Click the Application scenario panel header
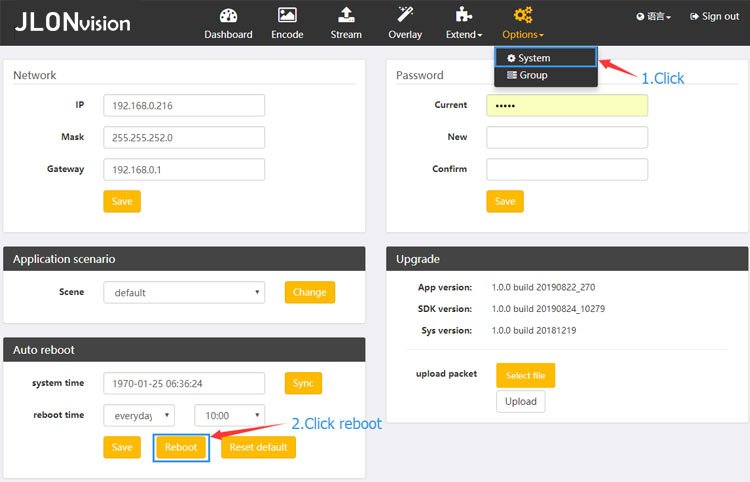This screenshot has width=750, height=482. [184, 259]
